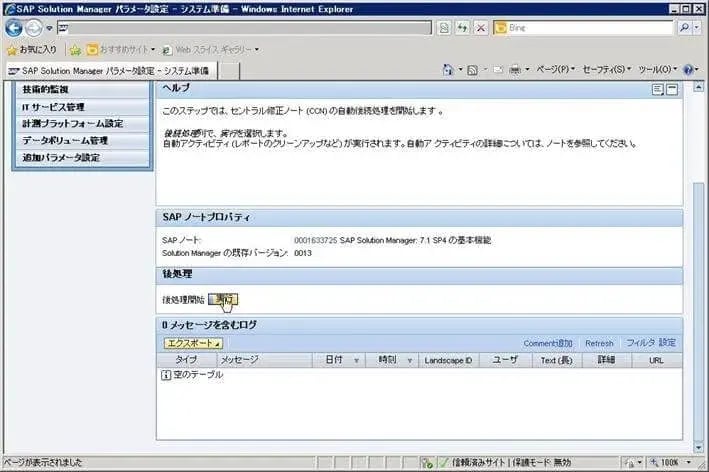Screen dimensions: 709x472
Task: Click the status bar popup blocker icon
Action: tap(426, 463)
